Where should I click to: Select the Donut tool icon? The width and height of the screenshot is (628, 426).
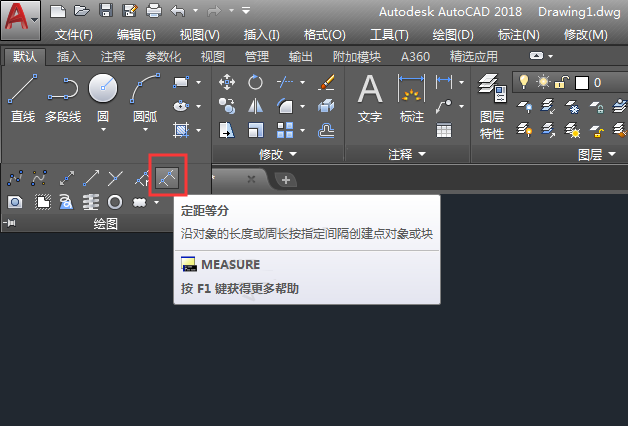tap(115, 202)
